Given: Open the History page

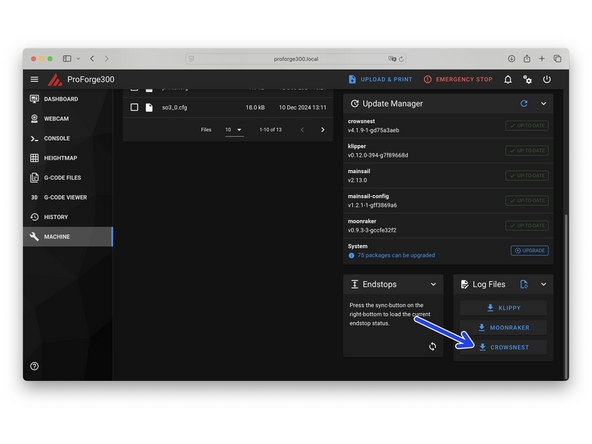Looking at the screenshot, I should [x=68, y=217].
